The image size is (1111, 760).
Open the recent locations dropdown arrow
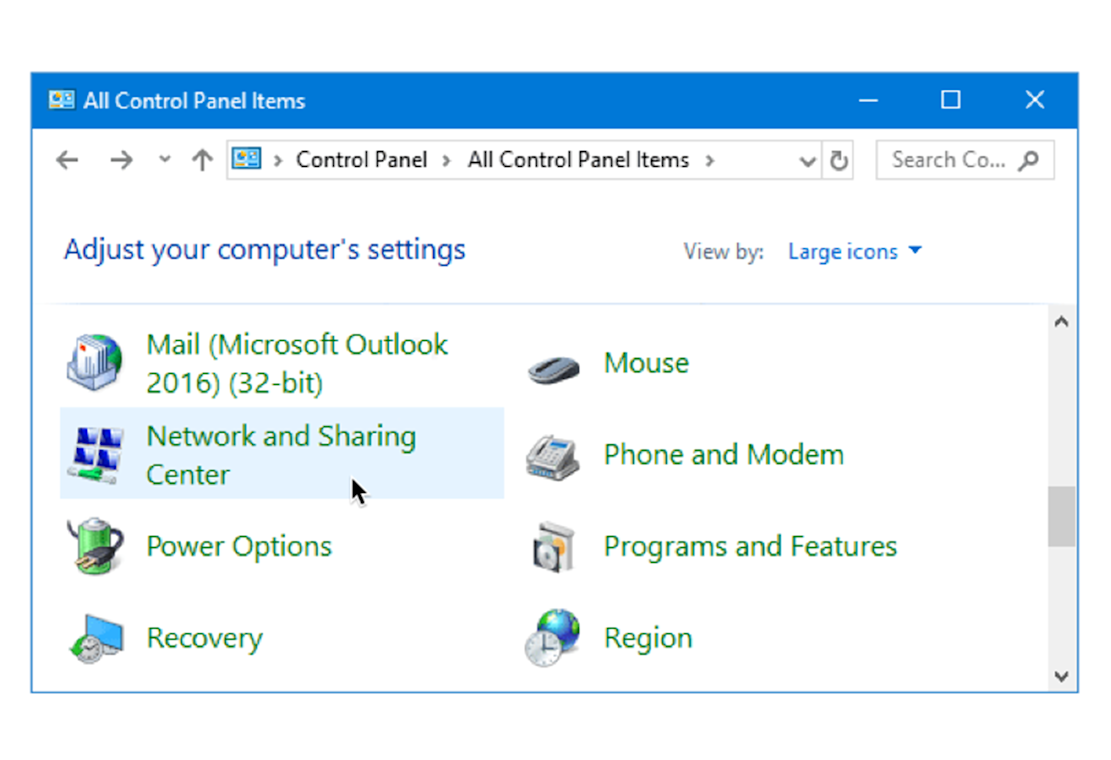tap(164, 159)
